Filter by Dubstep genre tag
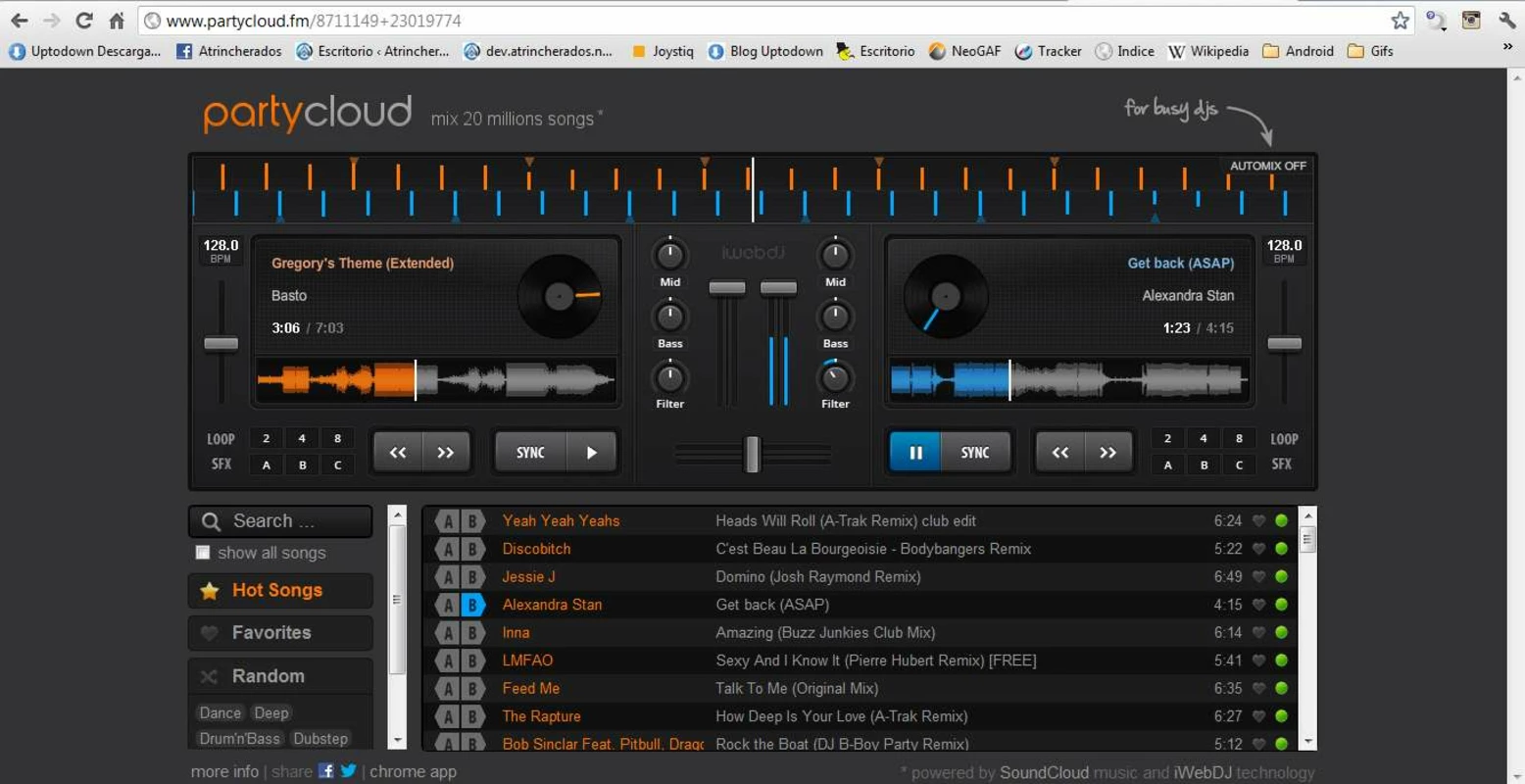The height and width of the screenshot is (784, 1525). click(x=320, y=738)
